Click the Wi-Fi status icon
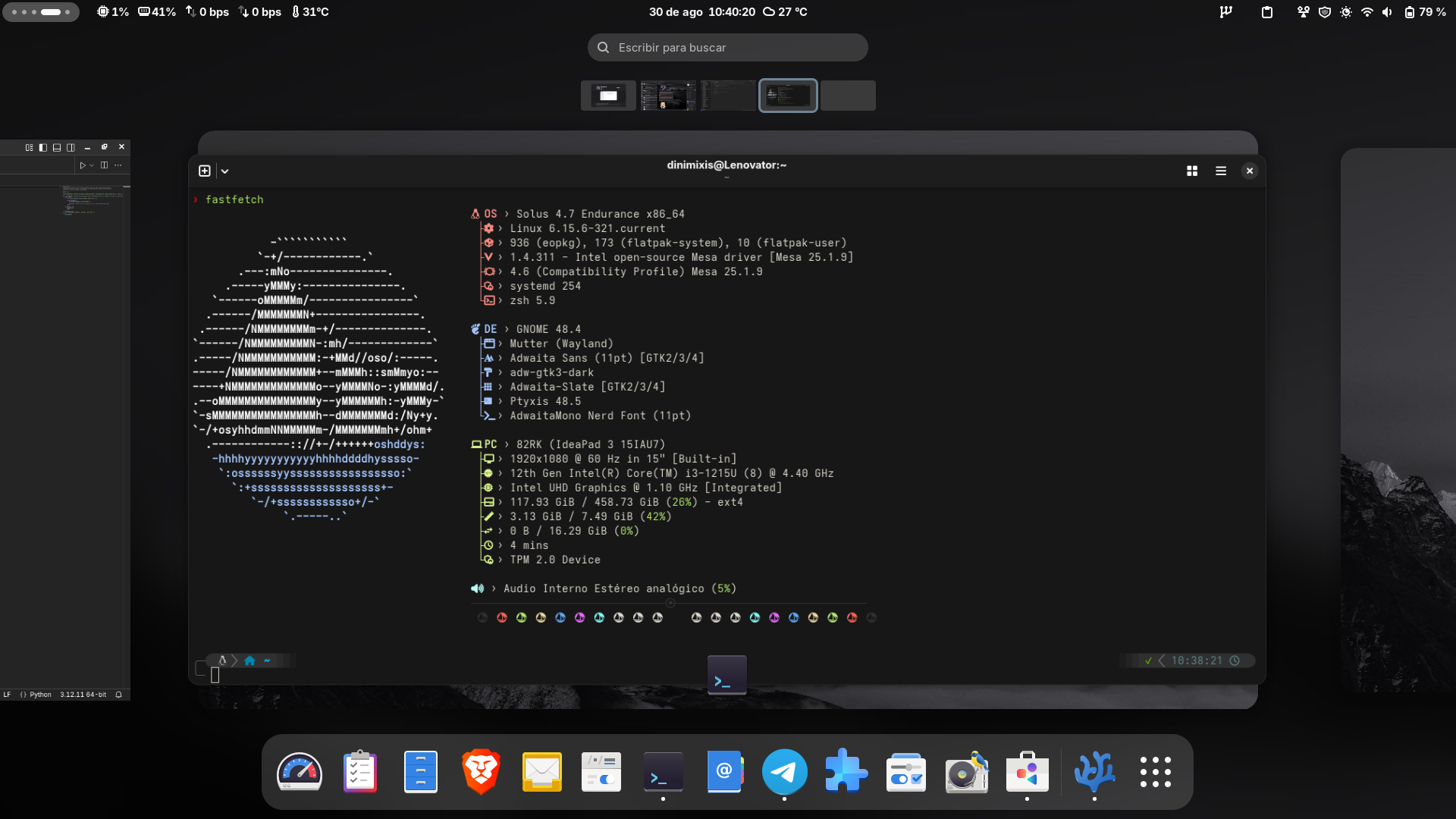The height and width of the screenshot is (819, 1456). click(1367, 12)
